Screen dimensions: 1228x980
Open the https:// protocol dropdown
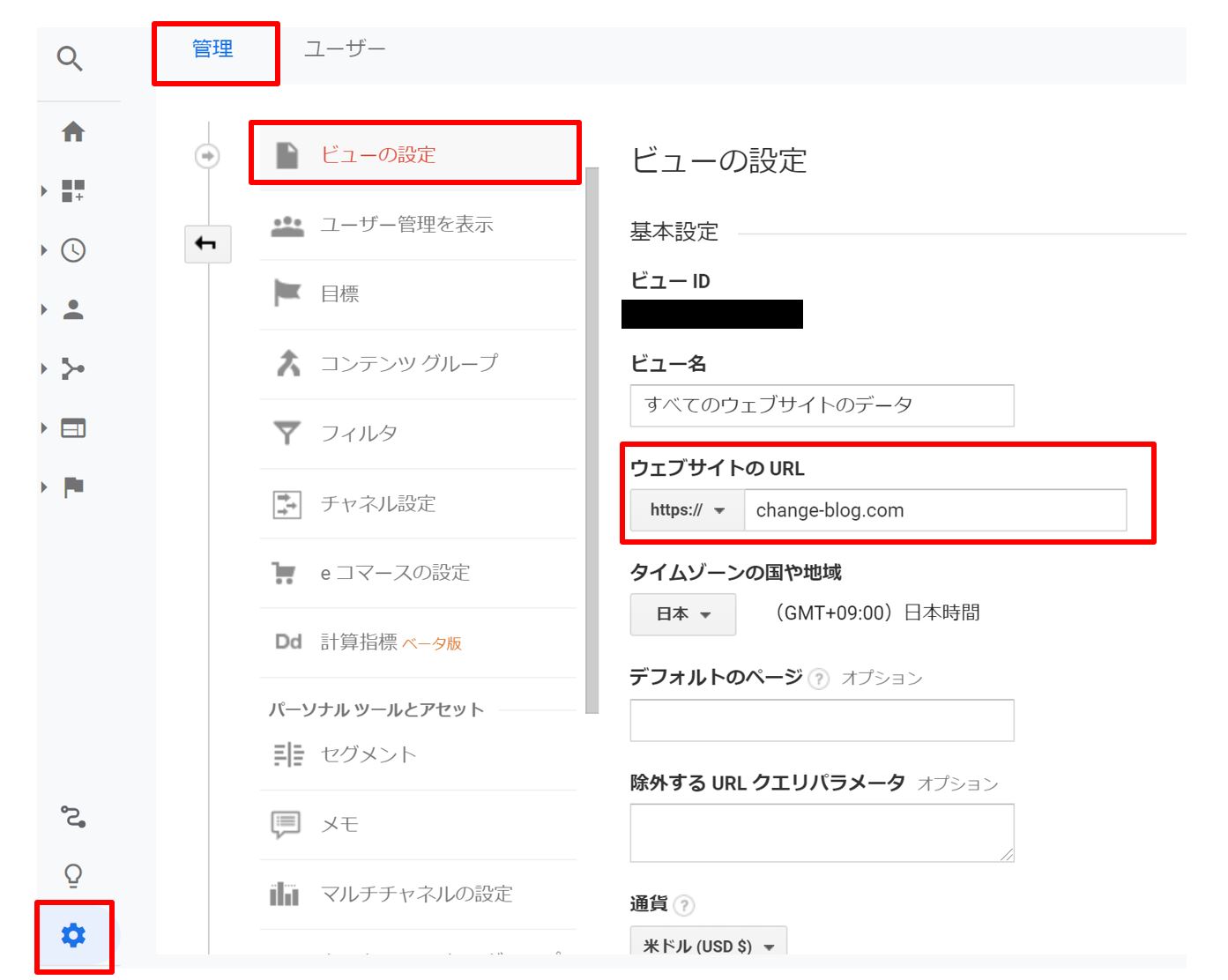pos(687,509)
